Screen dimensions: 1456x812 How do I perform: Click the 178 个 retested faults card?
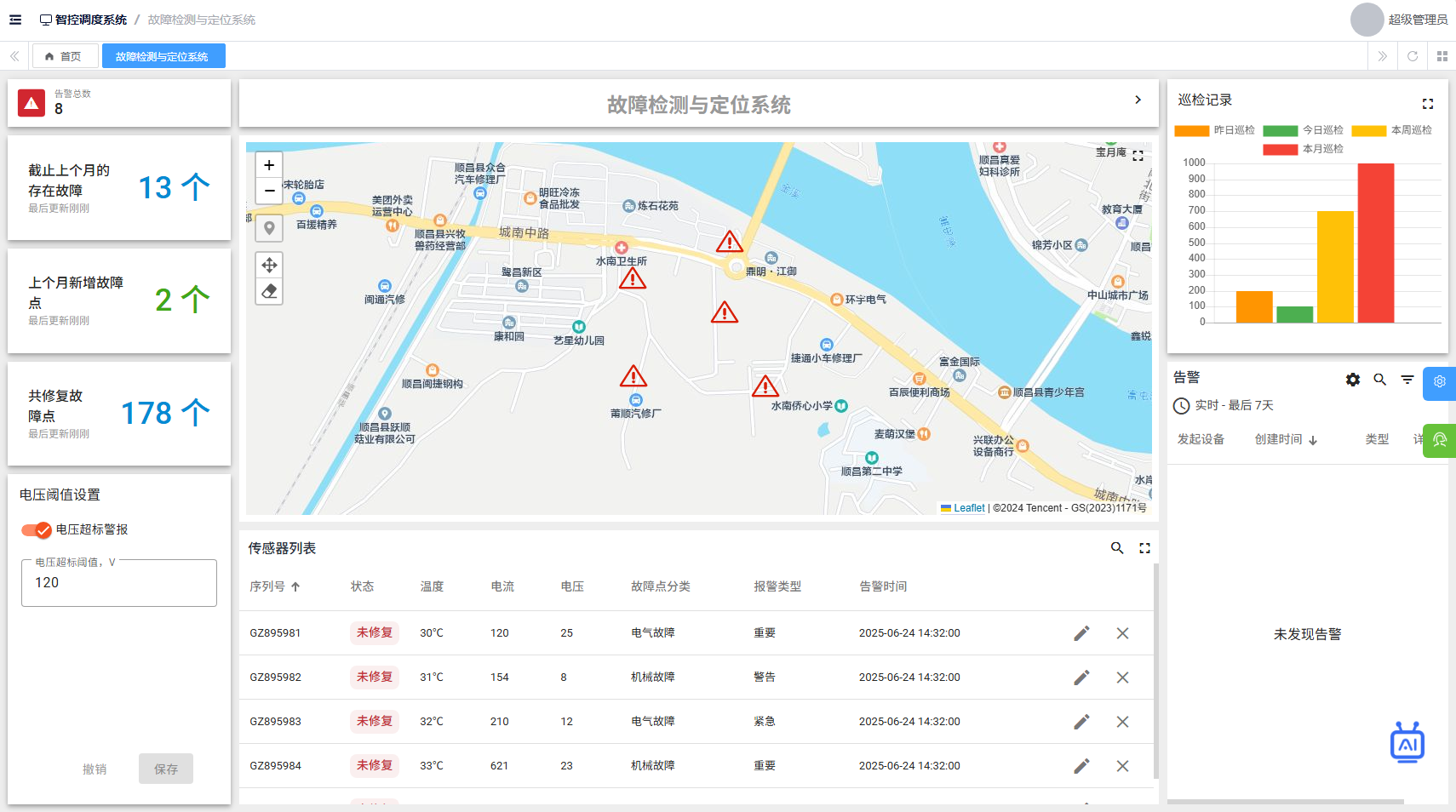point(119,414)
